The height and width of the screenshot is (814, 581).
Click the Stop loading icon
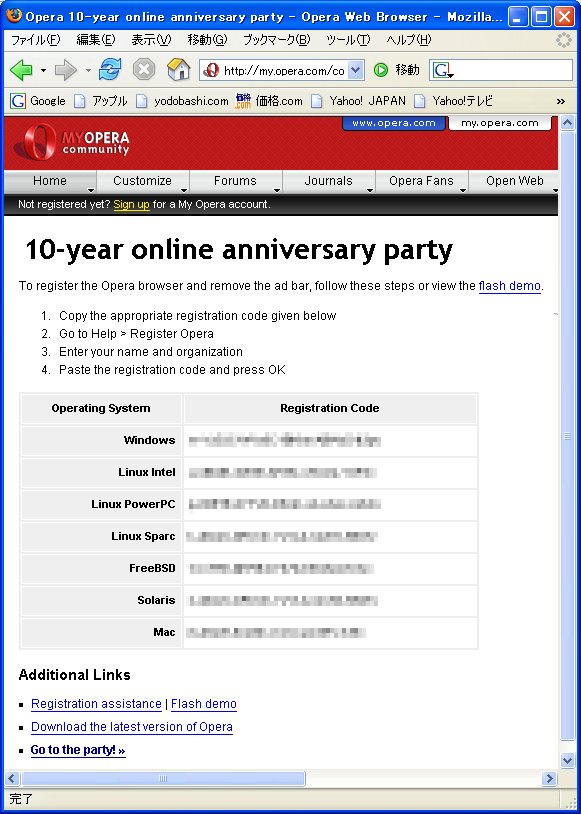point(144,70)
